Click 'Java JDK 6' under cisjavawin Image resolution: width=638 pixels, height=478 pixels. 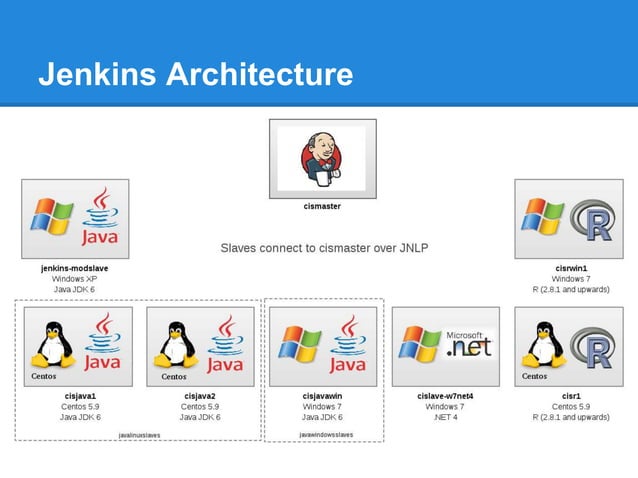click(x=322, y=417)
